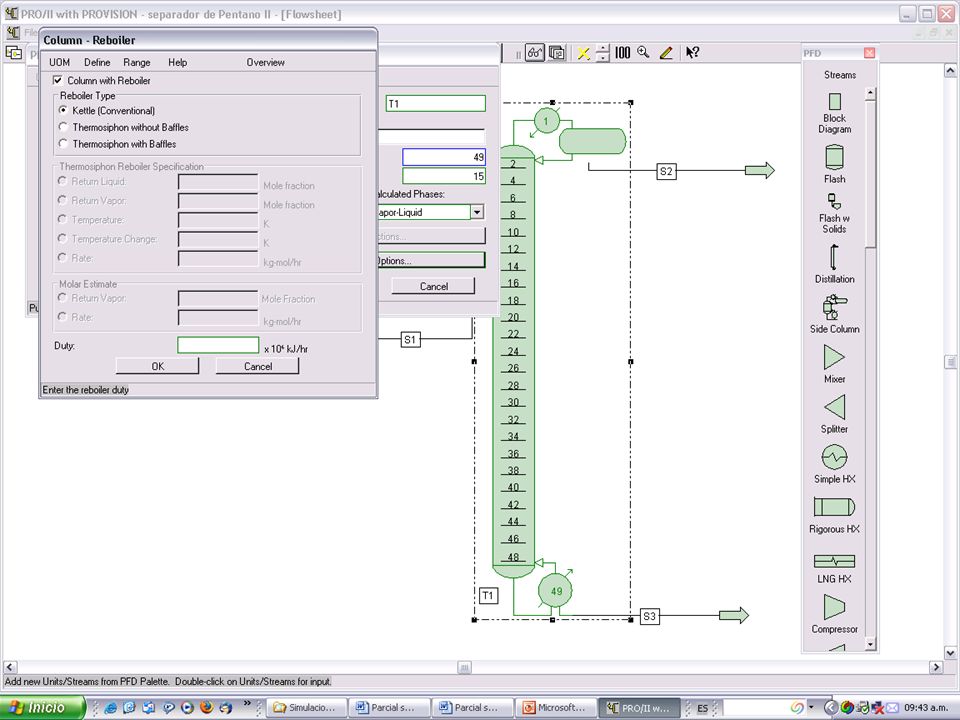Click the T1 unit name field
Image resolution: width=960 pixels, height=720 pixels.
[x=435, y=103]
